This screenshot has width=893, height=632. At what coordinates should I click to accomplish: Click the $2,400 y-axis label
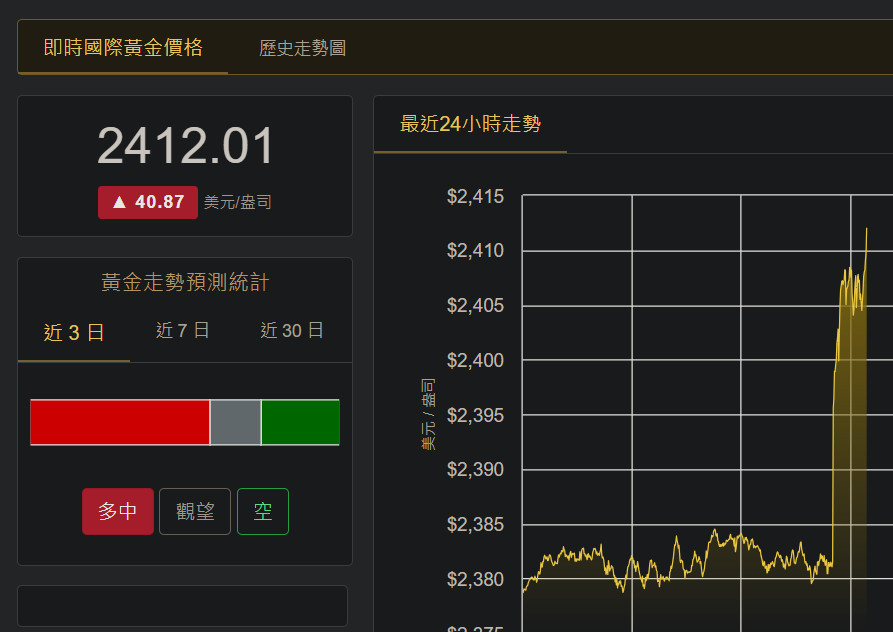click(x=475, y=360)
